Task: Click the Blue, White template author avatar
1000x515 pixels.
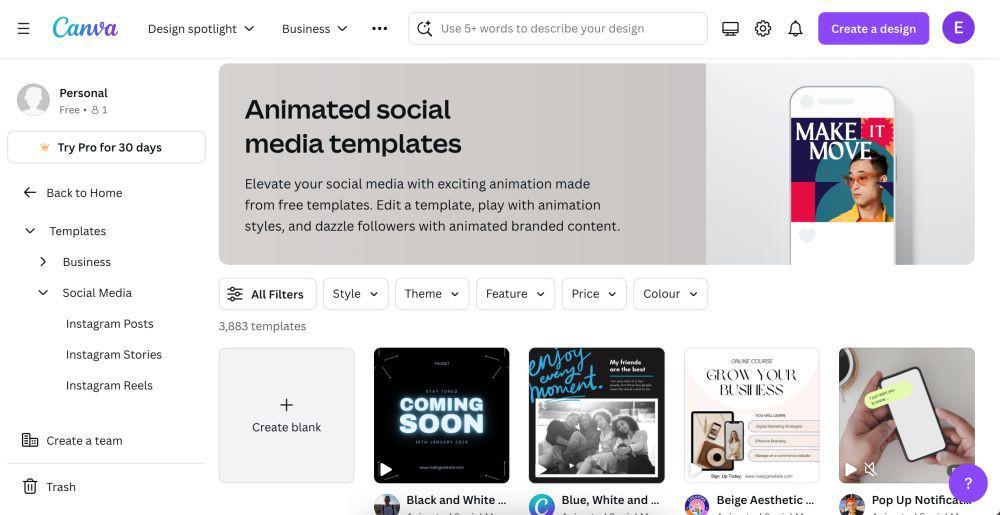Action: (542, 505)
